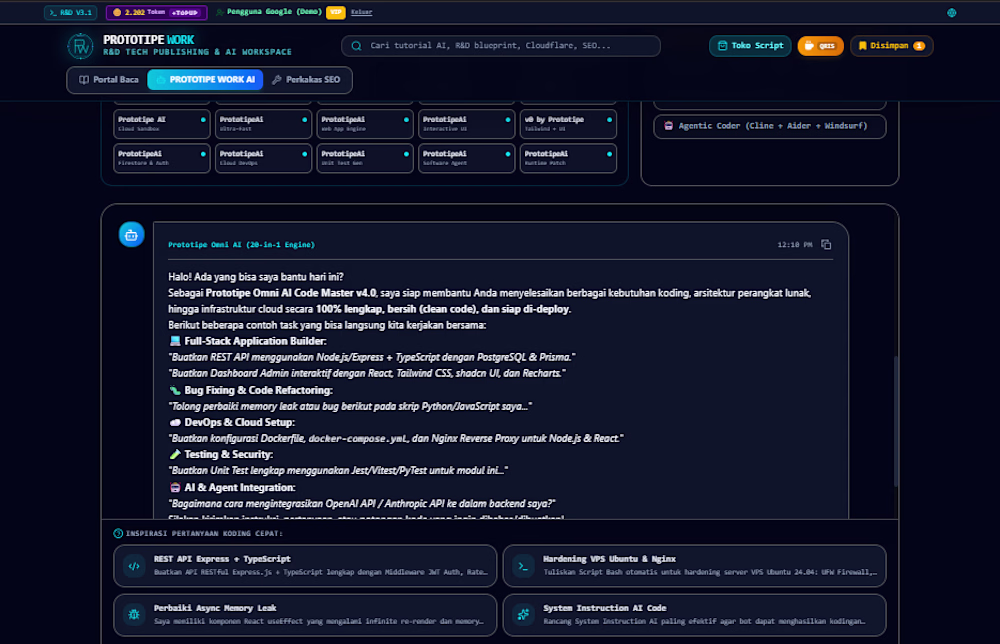Viewport: 1000px width, 644px height.
Task: Click the +TOPUP token button
Action: [185, 12]
